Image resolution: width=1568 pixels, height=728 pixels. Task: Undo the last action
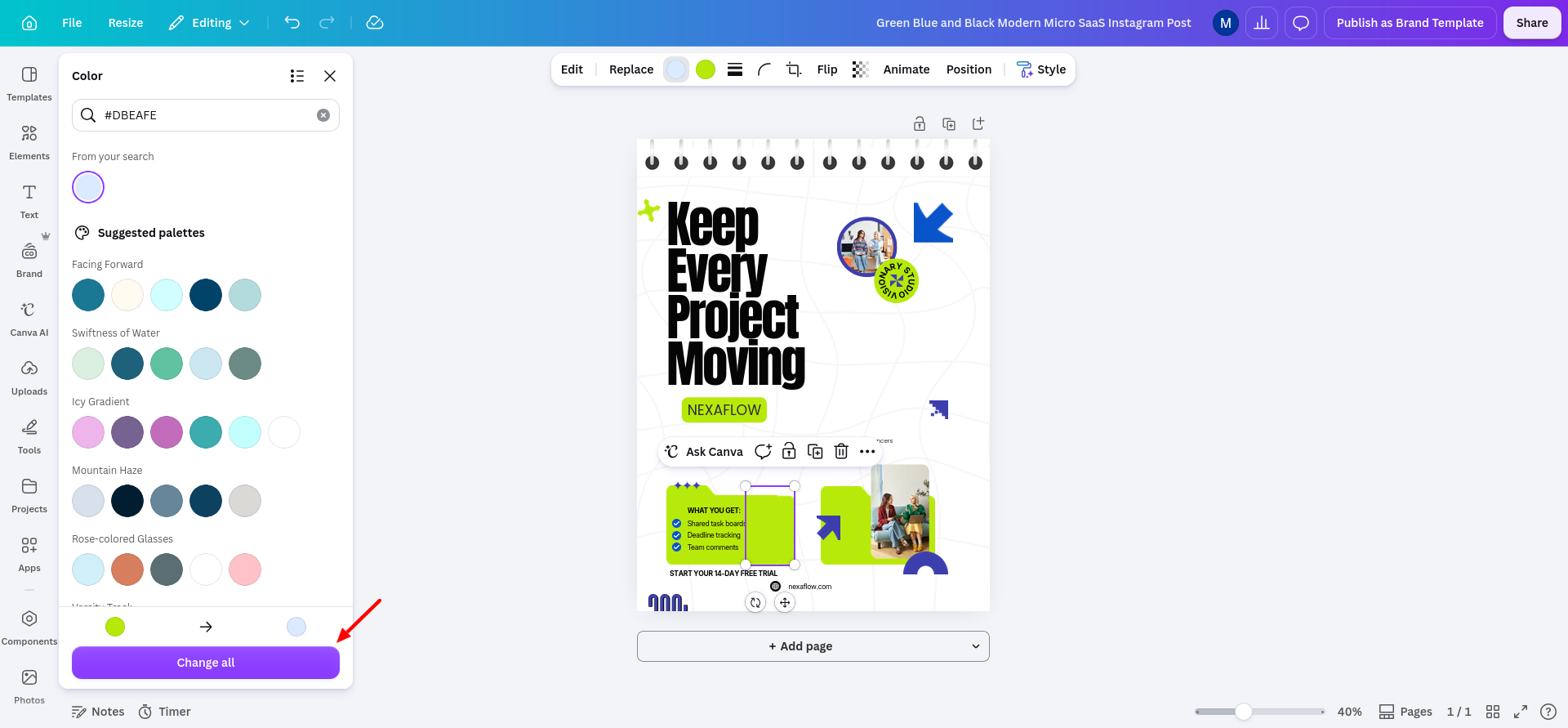[292, 23]
